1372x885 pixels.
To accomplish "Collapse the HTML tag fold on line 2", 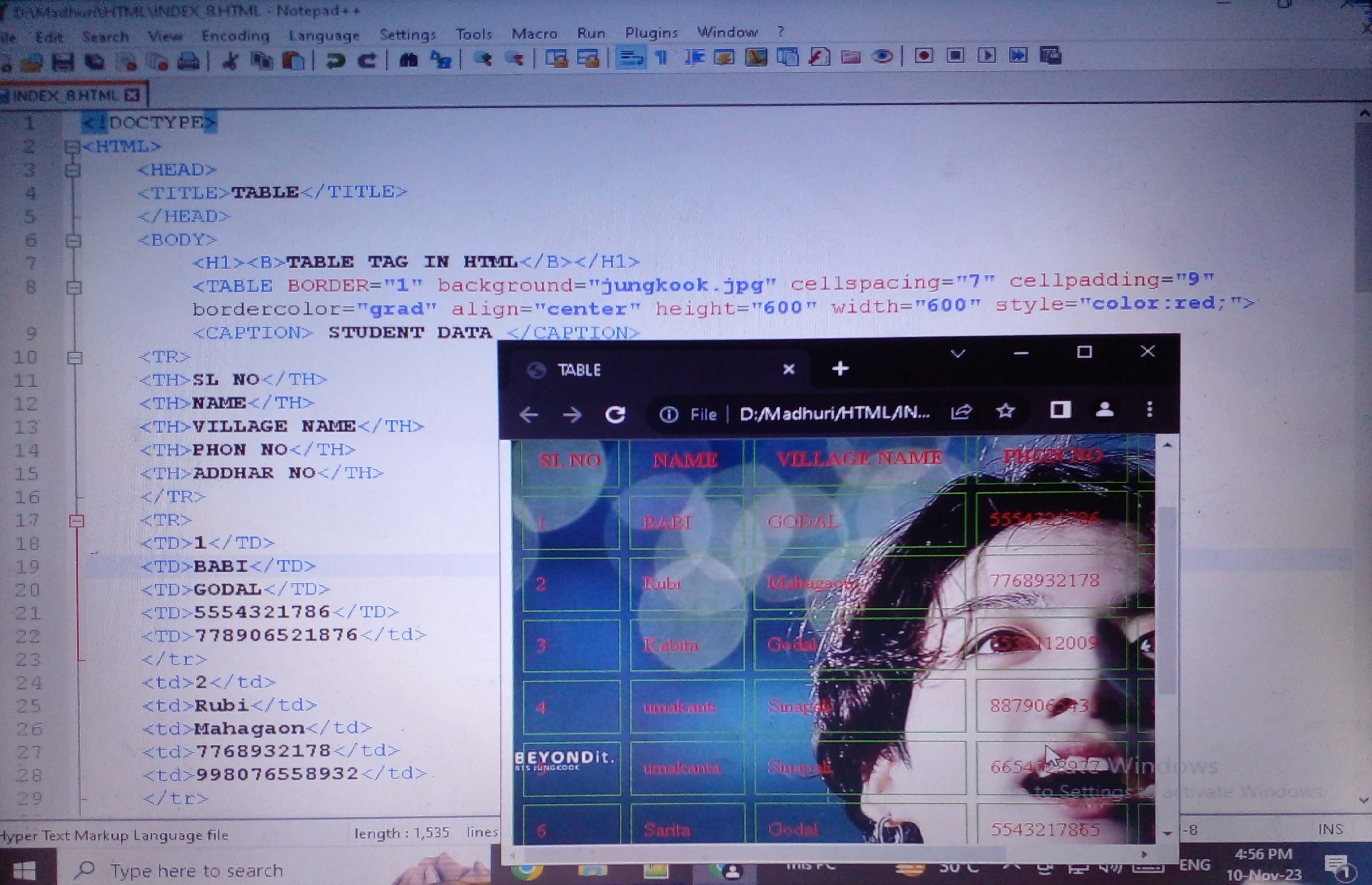I will pos(72,147).
